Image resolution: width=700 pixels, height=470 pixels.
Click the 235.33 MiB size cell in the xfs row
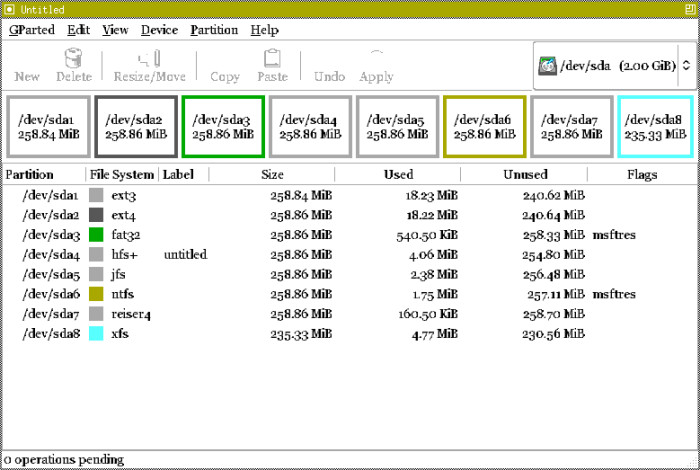point(301,333)
